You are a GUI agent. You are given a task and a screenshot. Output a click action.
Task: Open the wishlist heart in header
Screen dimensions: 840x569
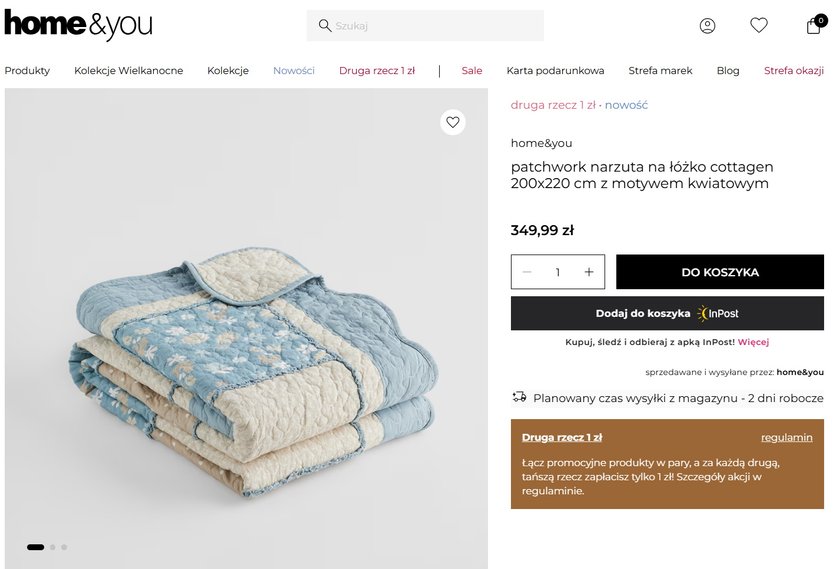[x=759, y=26]
